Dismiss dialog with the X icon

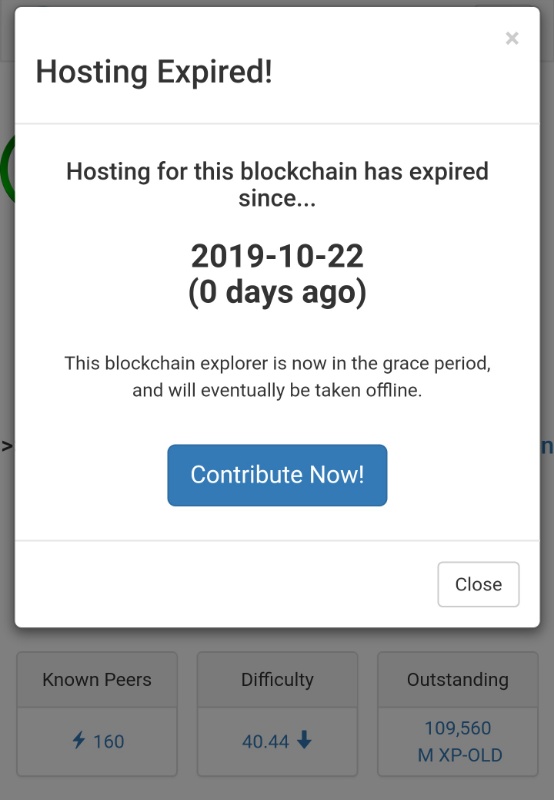click(512, 38)
